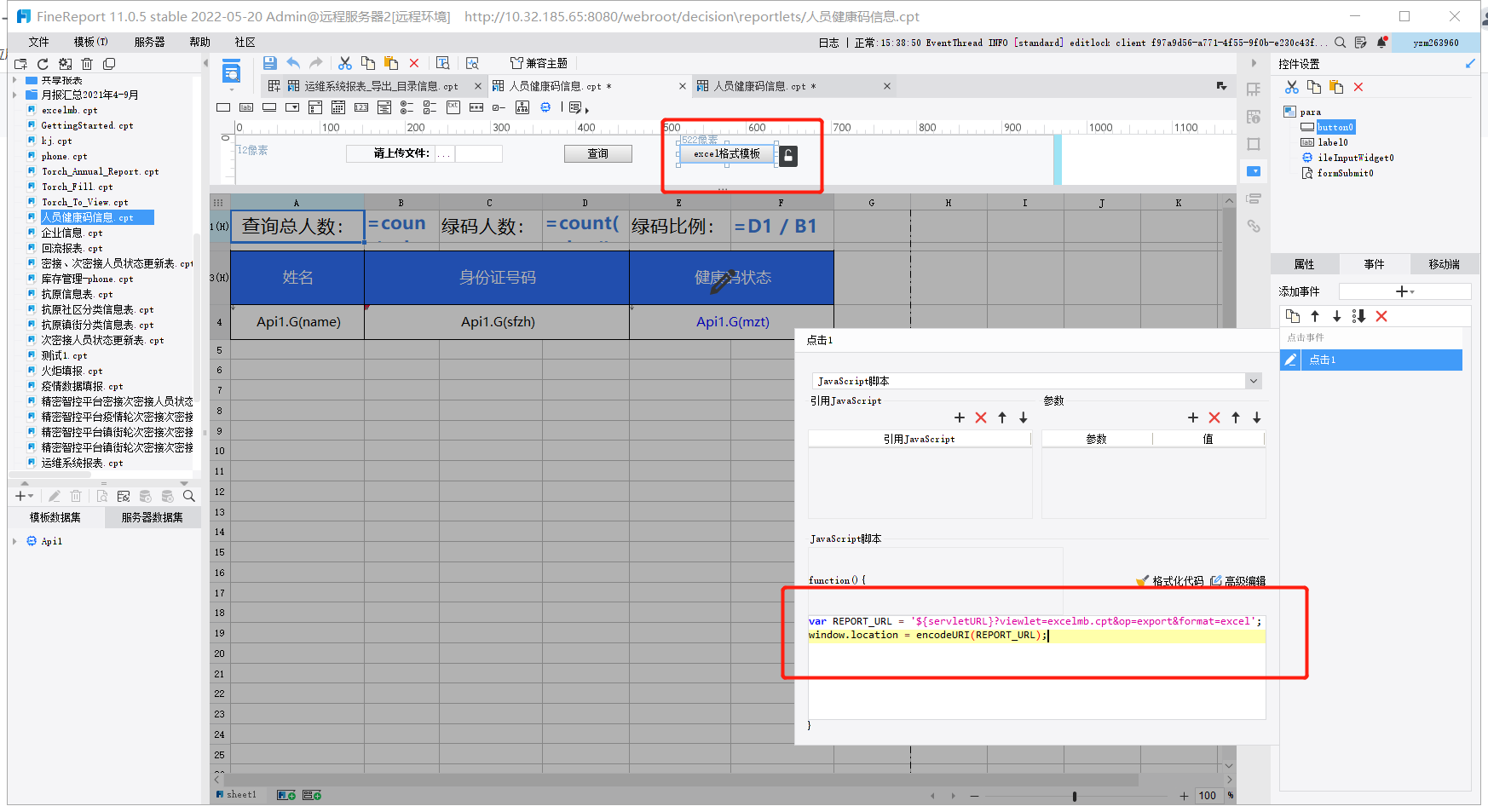Open the tab list dropdown arrow
The width and height of the screenshot is (1488, 812).
click(1221, 86)
